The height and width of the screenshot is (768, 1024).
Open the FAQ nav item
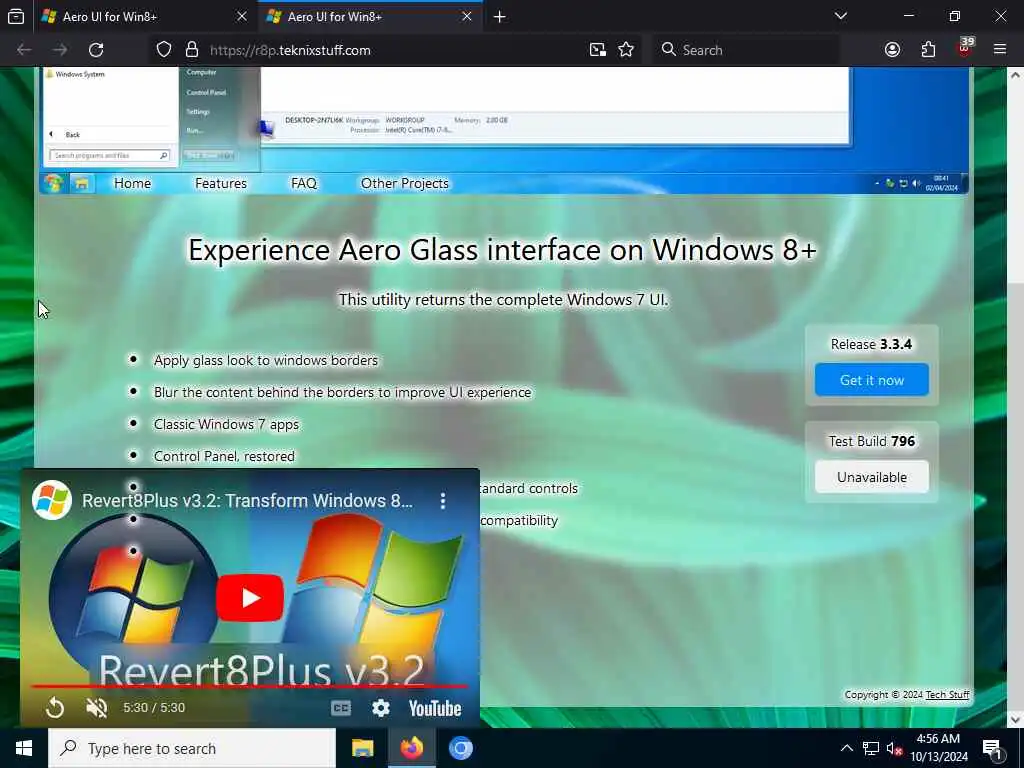click(x=304, y=184)
